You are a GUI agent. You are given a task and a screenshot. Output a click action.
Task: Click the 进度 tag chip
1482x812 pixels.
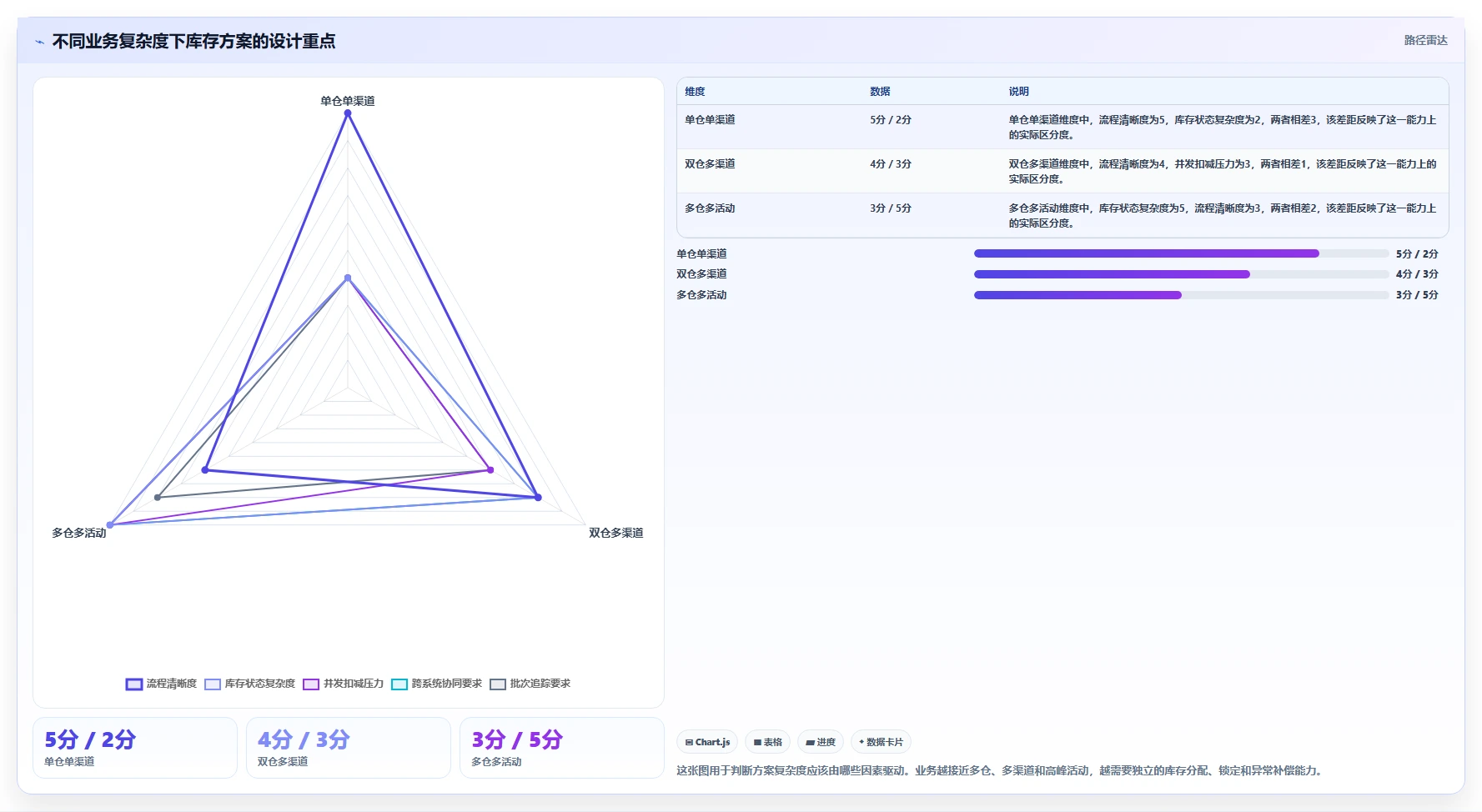pos(821,742)
